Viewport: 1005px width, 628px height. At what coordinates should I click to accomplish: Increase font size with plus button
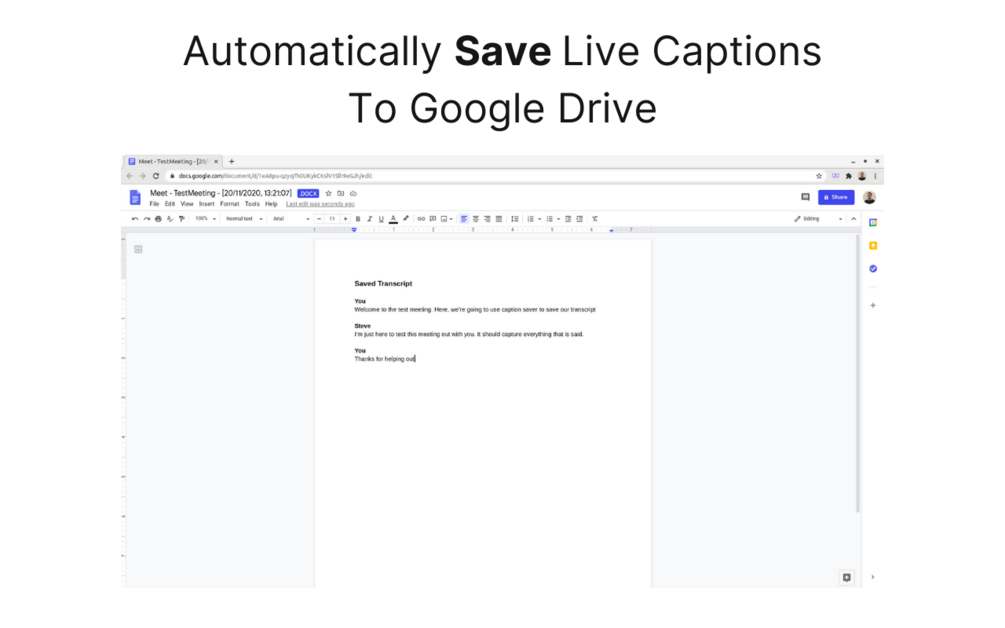(345, 219)
